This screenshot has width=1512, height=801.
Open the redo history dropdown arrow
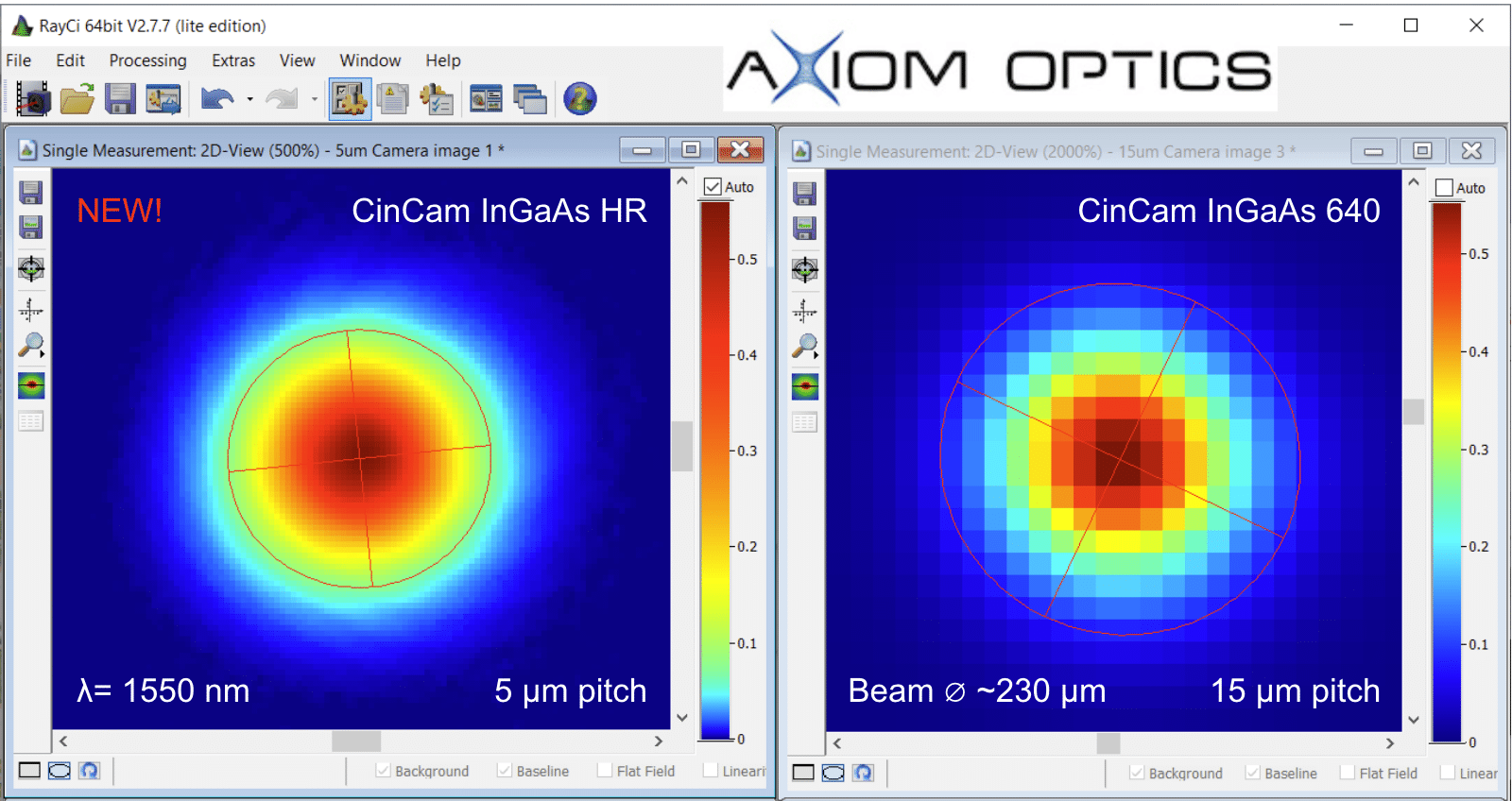[x=315, y=99]
